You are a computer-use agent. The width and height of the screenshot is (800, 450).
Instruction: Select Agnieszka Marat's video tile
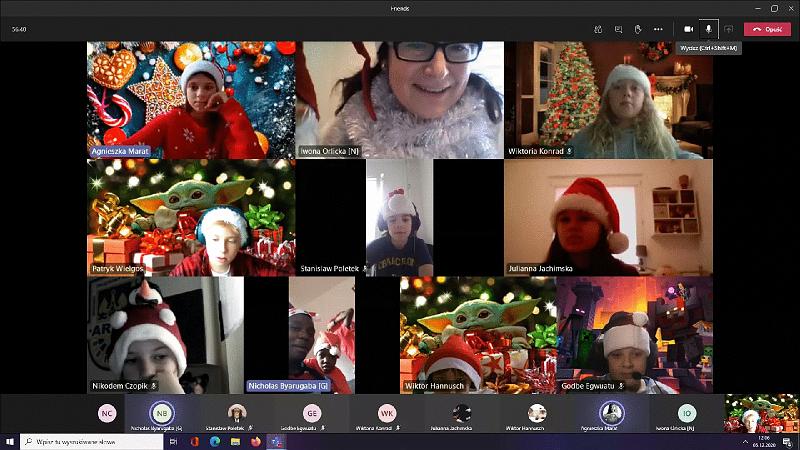click(191, 99)
